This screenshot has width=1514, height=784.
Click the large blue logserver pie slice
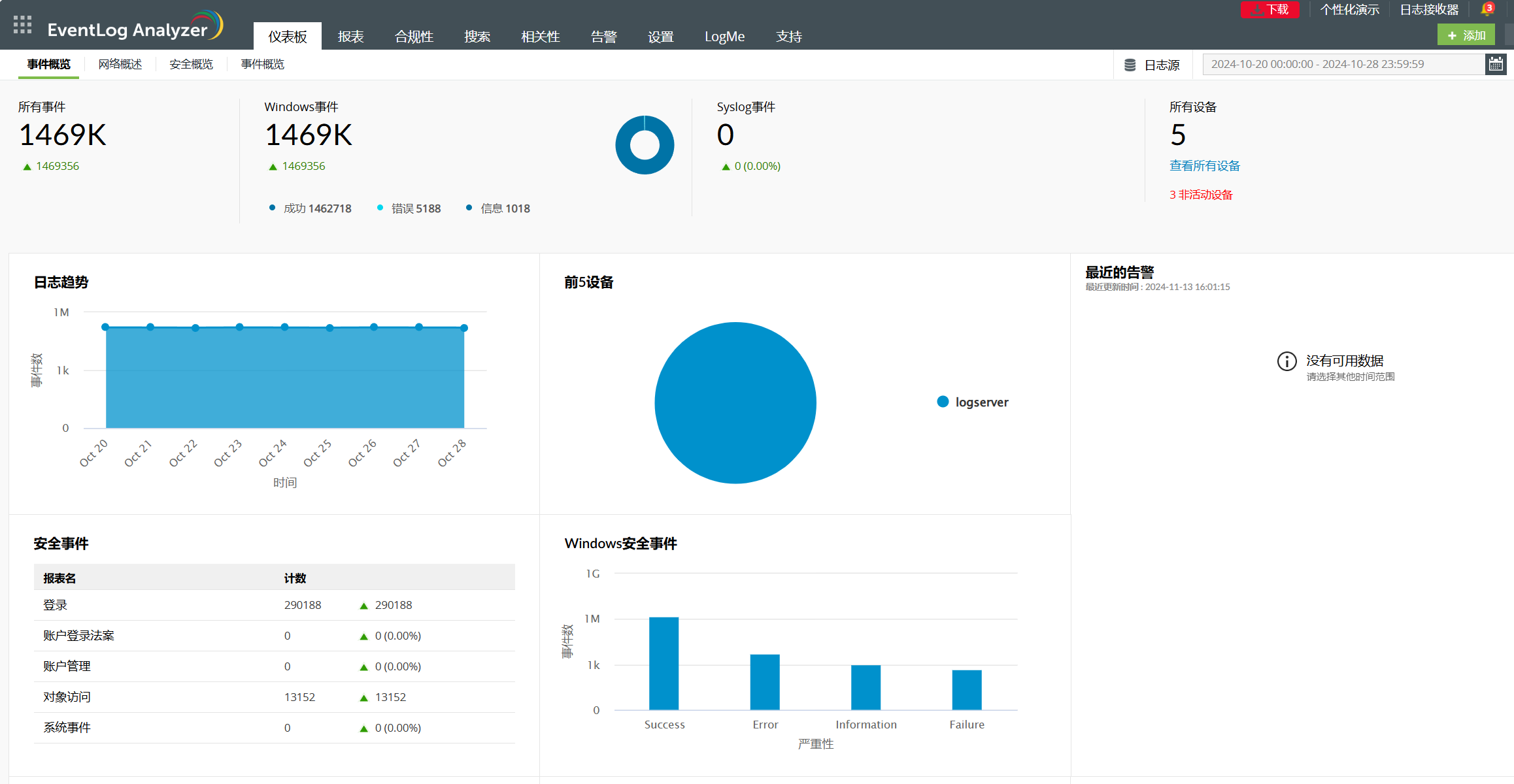pos(735,402)
